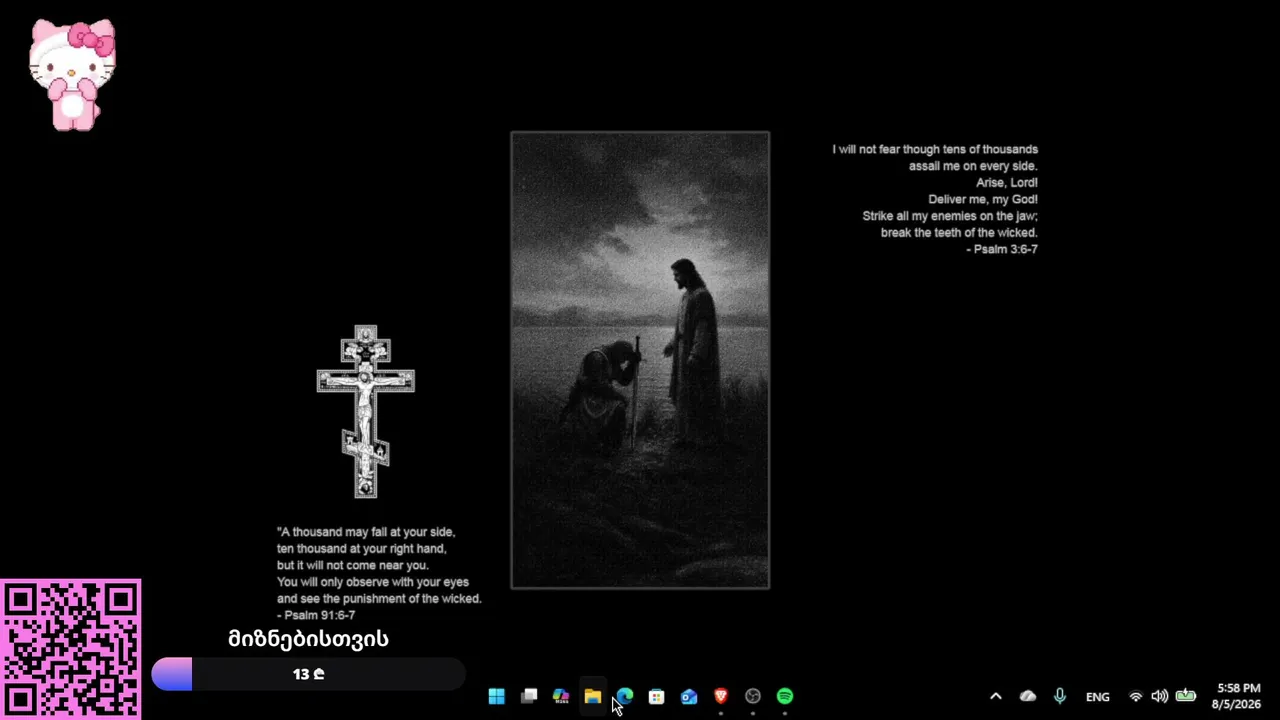Click 'Arise, Lord!' verse line
The width and height of the screenshot is (1280, 720).
coord(1007,183)
